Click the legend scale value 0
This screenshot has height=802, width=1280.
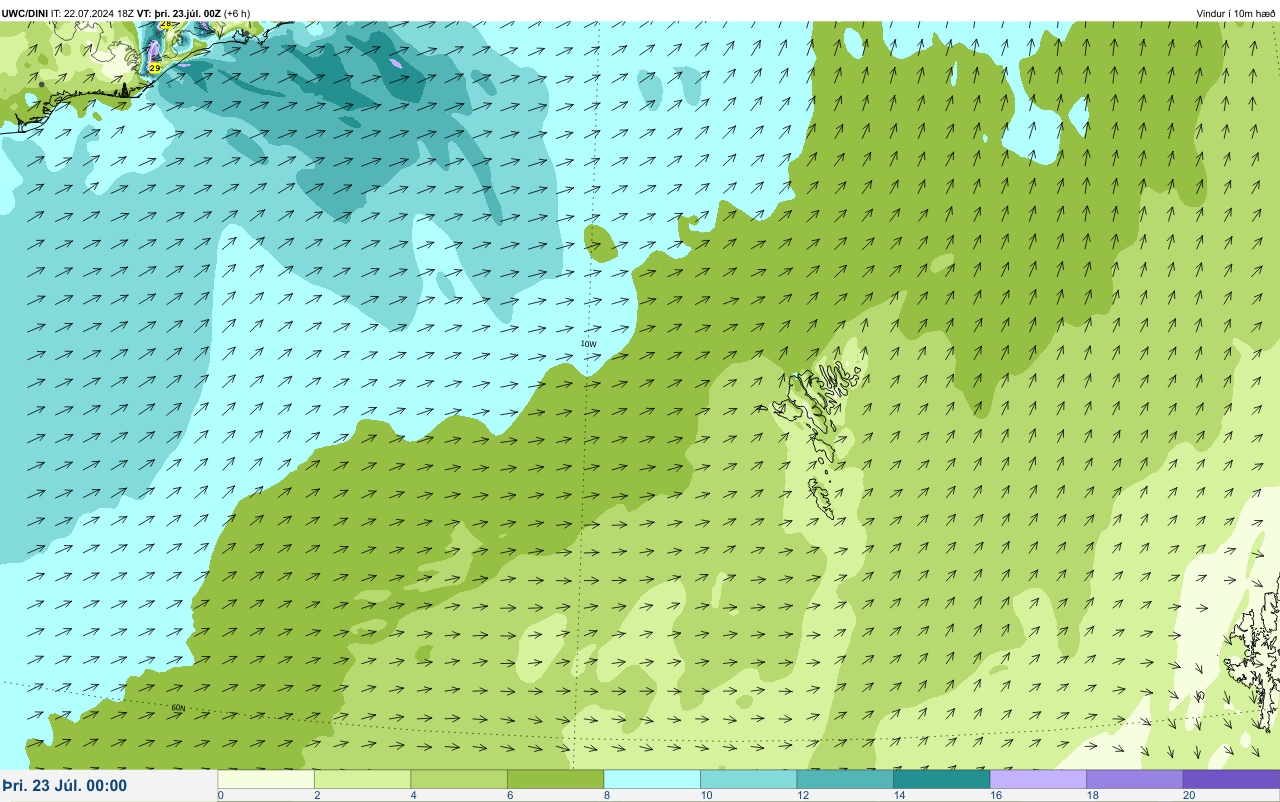[220, 796]
